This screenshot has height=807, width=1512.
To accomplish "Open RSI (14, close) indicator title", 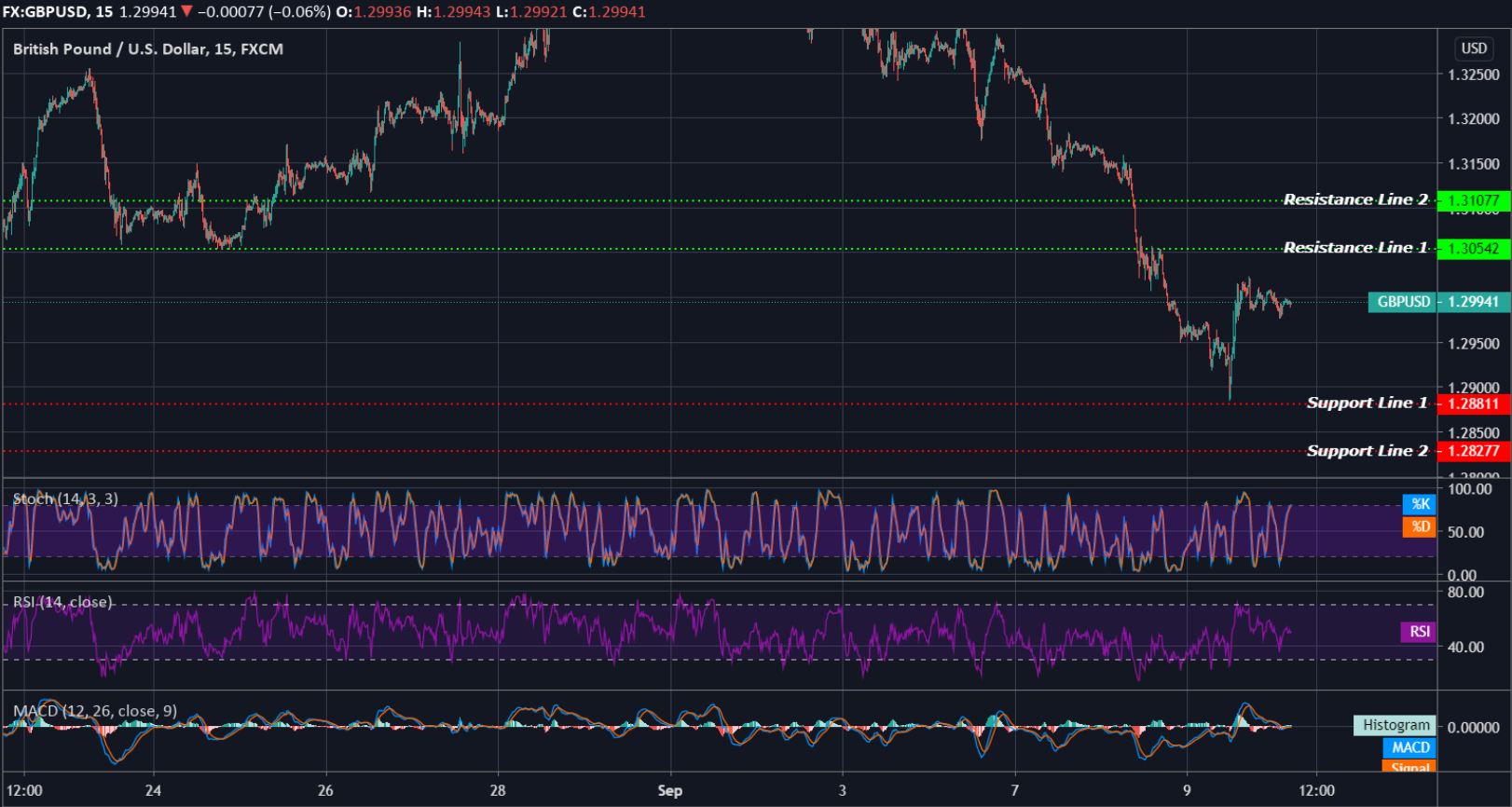I will click(x=62, y=602).
